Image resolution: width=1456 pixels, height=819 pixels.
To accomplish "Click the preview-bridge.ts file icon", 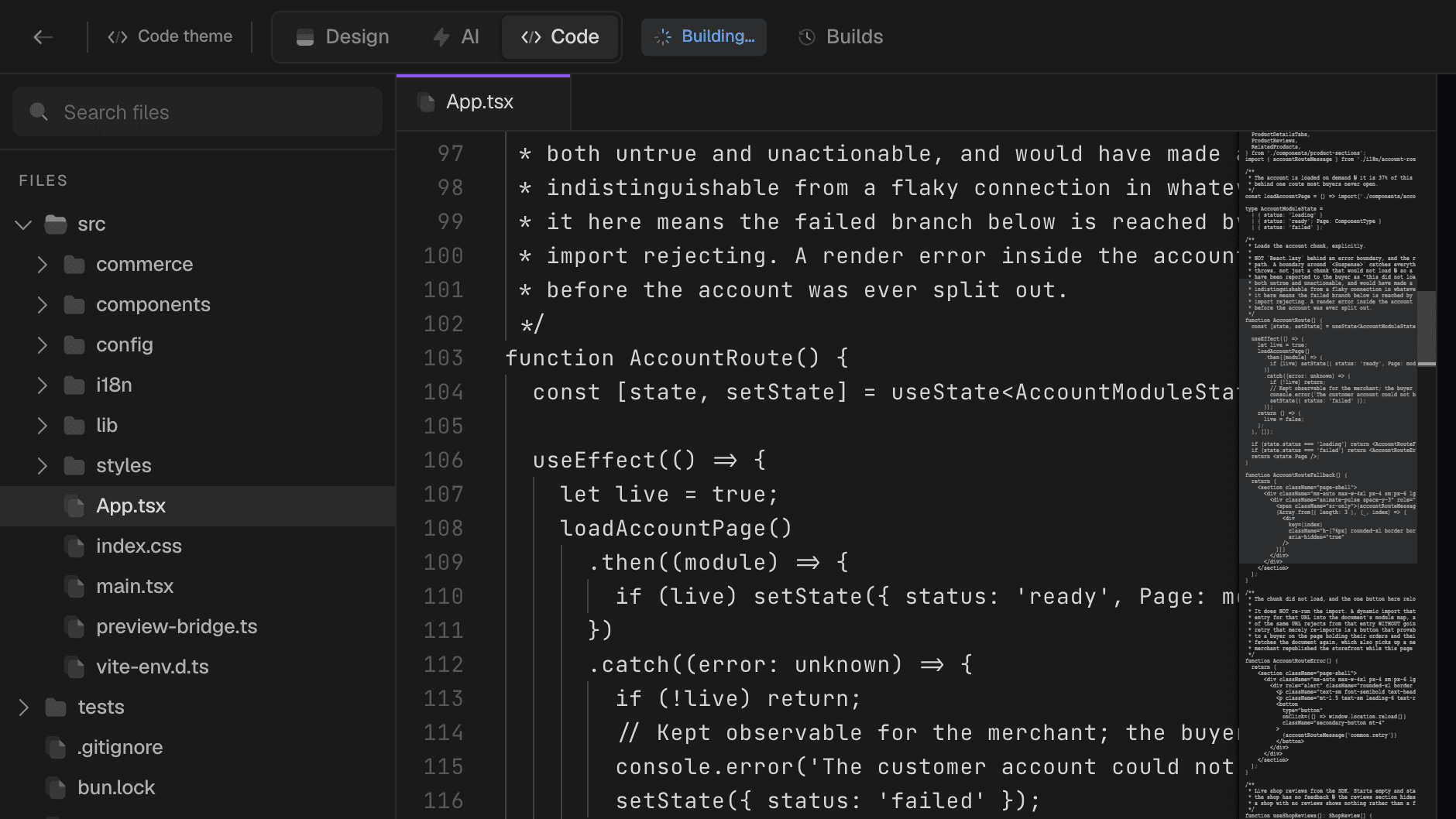I will (x=75, y=627).
